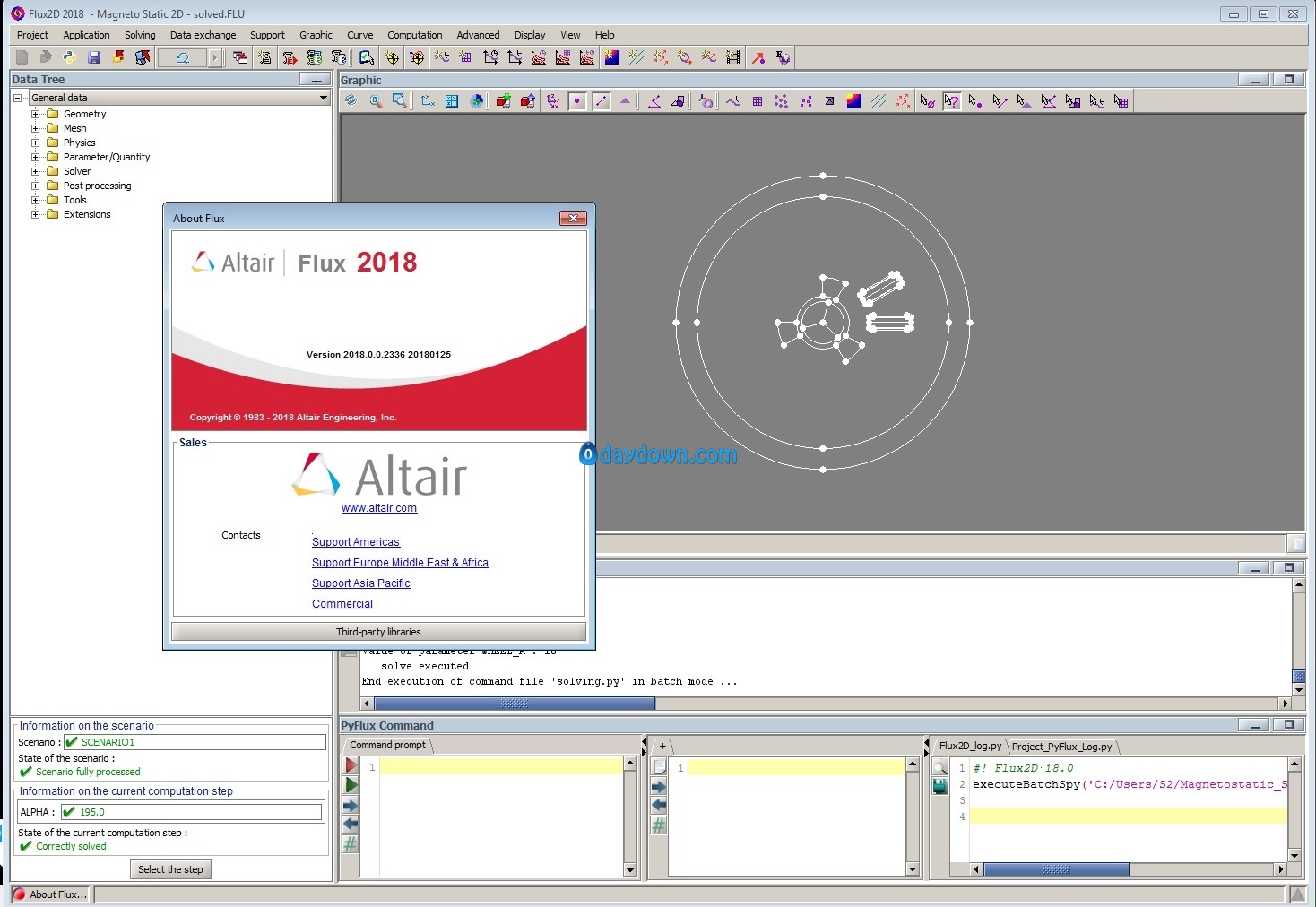Toggle point display button in Graphic toolbar

pyautogui.click(x=577, y=101)
